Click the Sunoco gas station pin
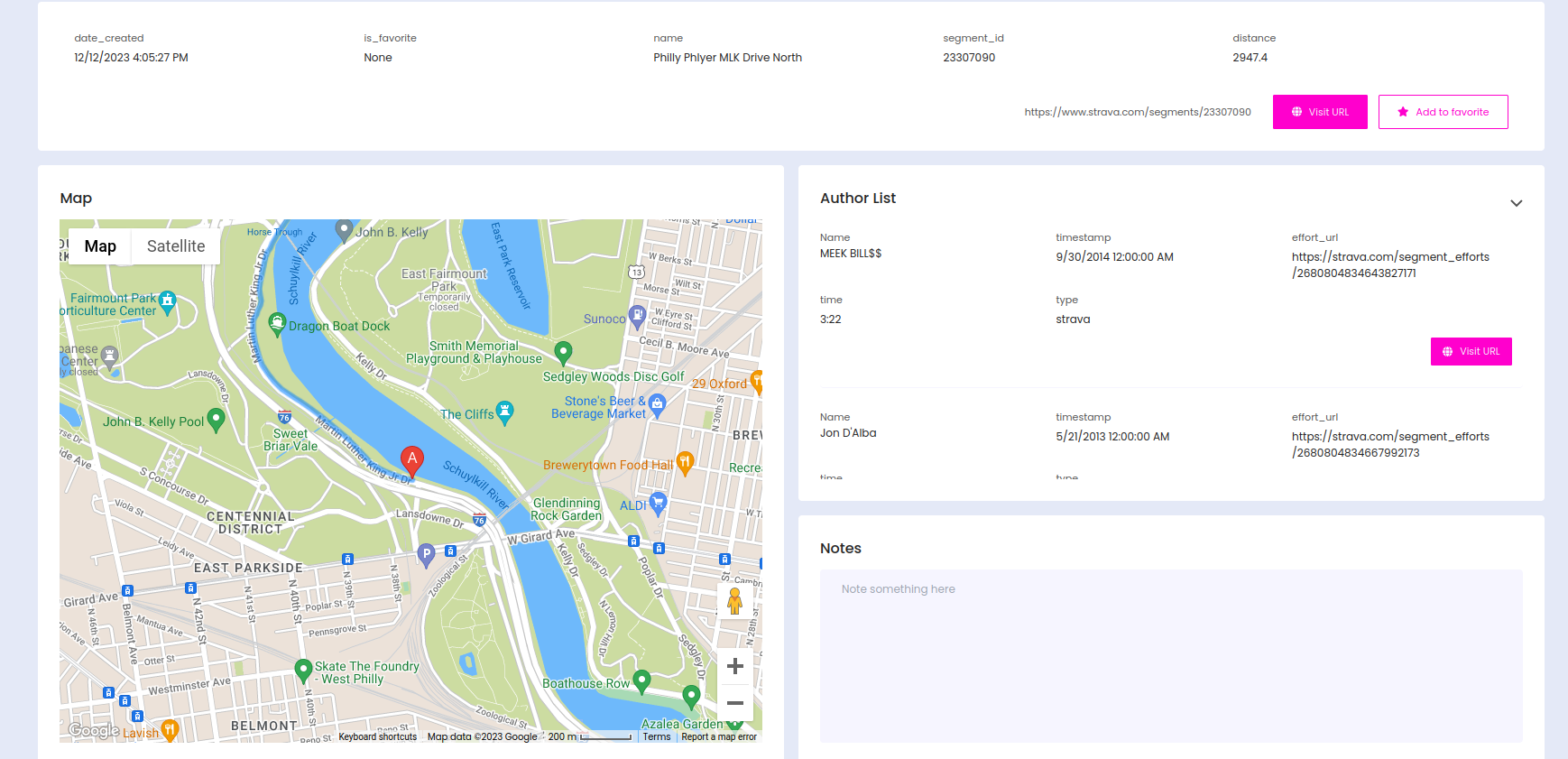The image size is (1568, 759). (x=637, y=317)
